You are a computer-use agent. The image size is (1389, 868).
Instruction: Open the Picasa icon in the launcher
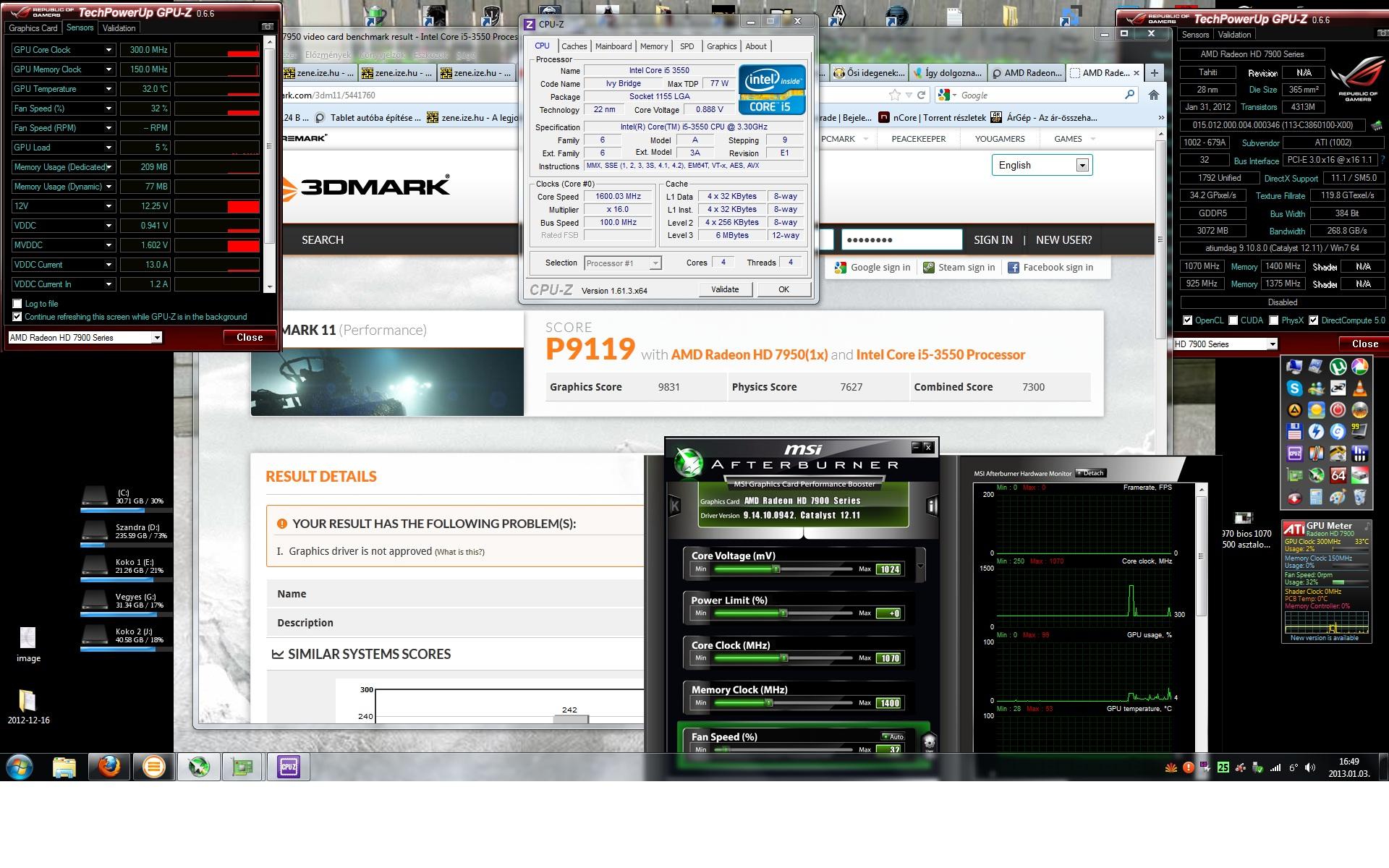1360,367
